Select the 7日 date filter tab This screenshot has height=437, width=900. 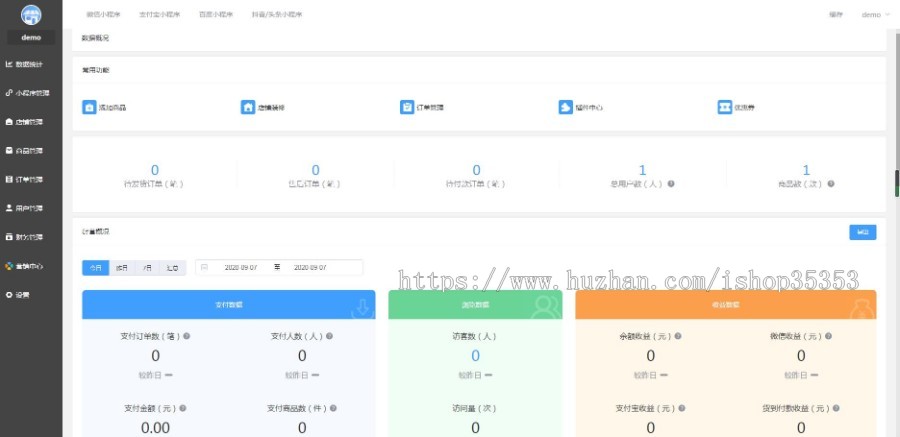click(x=148, y=268)
